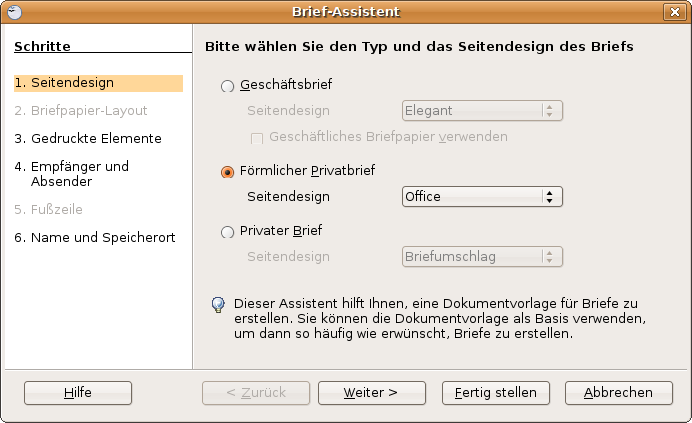
Task: Select step 5 Fußzeile
Action: (49, 209)
